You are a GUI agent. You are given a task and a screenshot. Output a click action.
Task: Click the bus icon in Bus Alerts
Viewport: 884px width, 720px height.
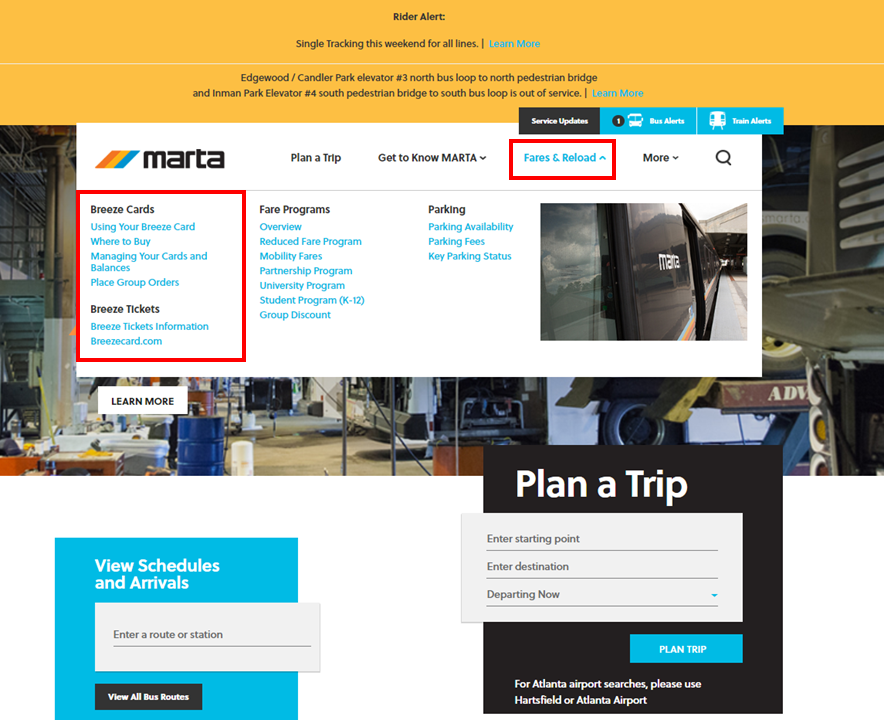[x=635, y=121]
